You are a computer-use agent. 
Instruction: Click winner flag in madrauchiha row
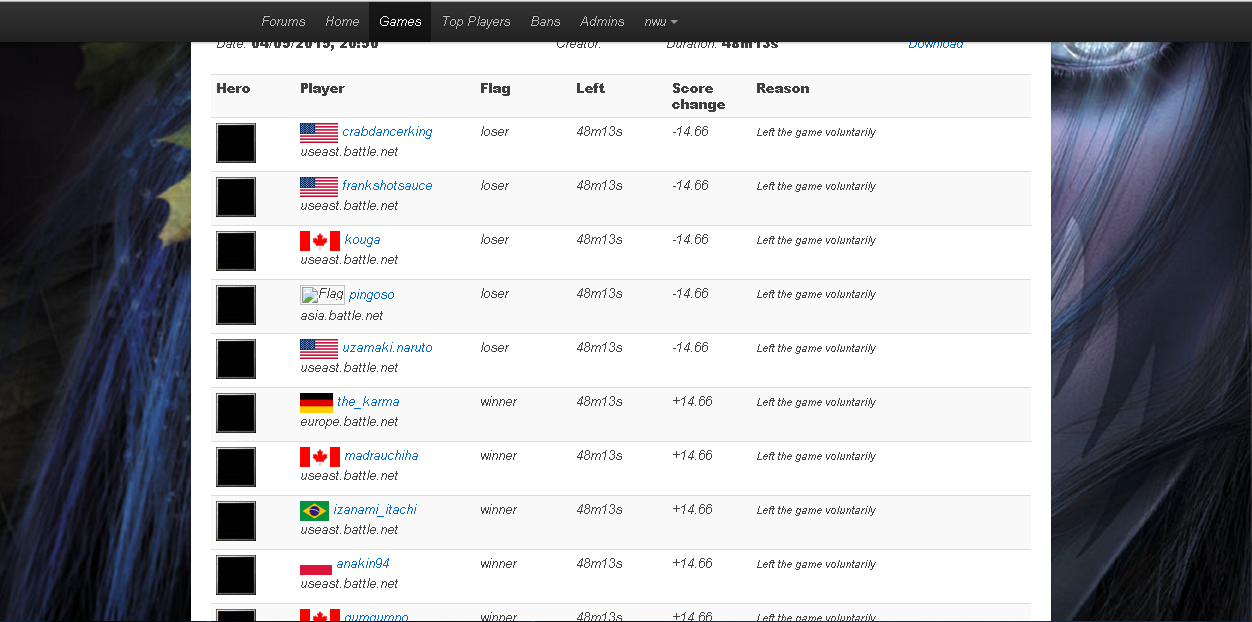coord(498,456)
